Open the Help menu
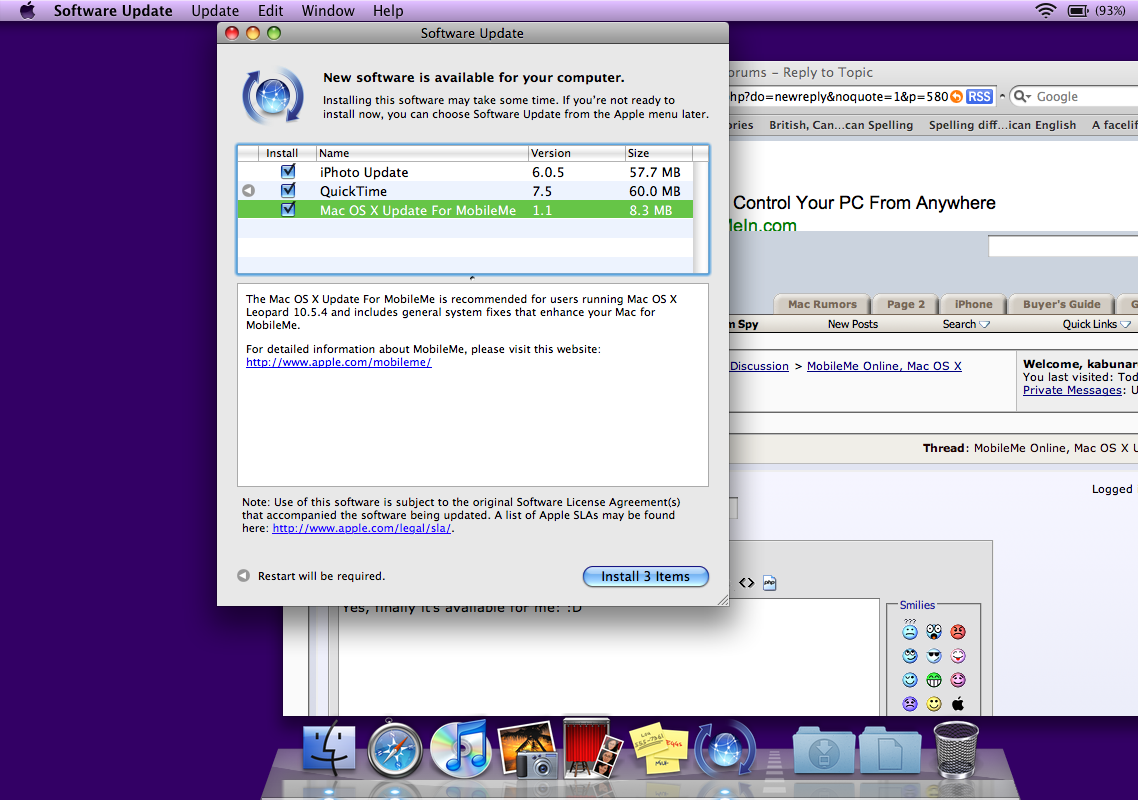 (388, 11)
